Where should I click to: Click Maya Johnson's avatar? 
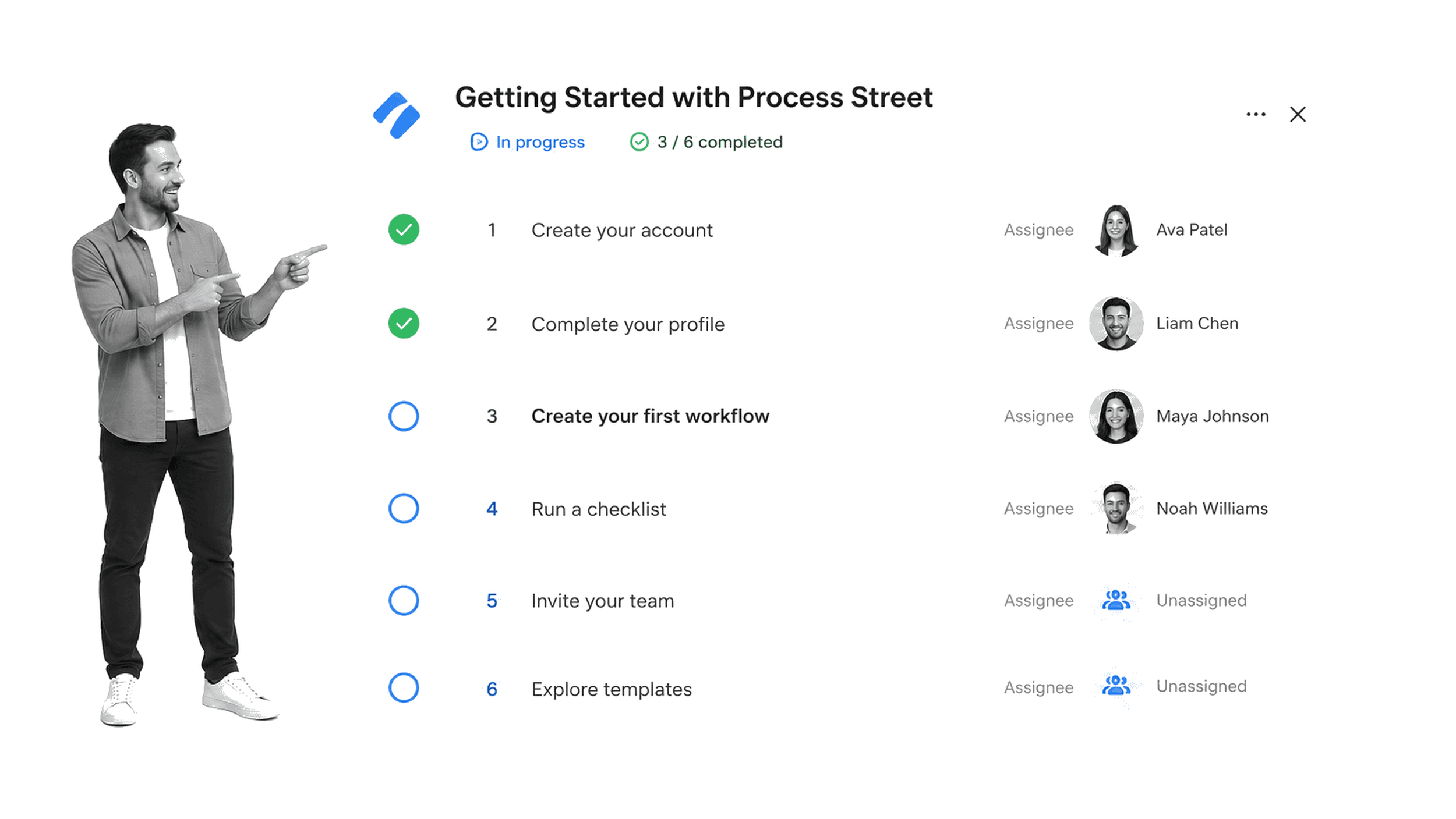point(1116,416)
